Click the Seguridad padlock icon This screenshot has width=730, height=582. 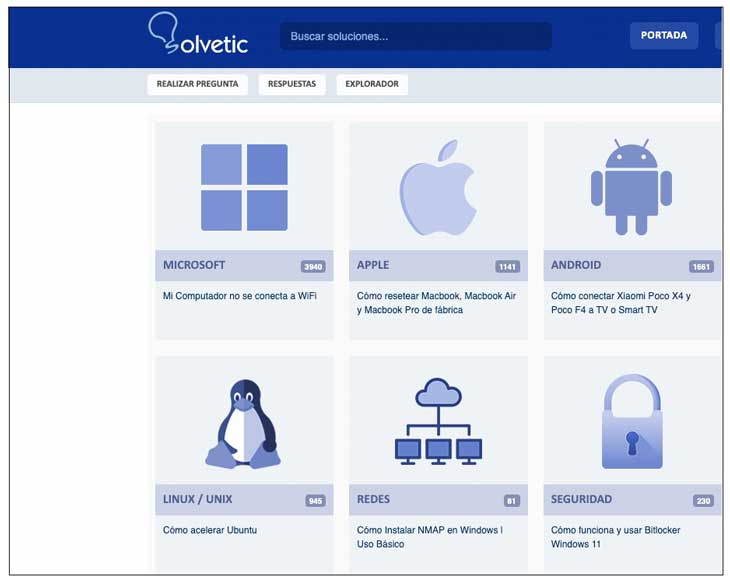pyautogui.click(x=632, y=421)
